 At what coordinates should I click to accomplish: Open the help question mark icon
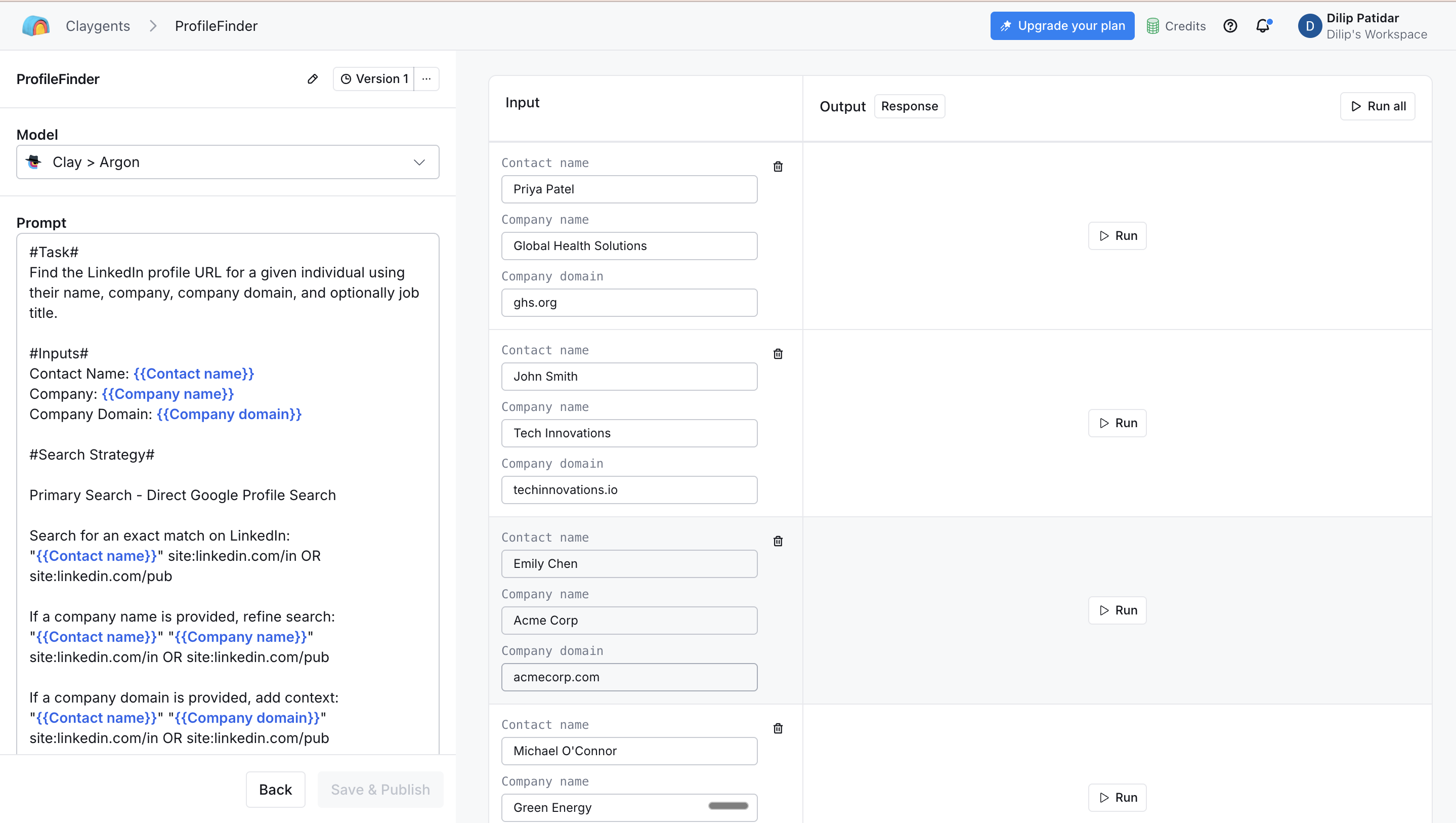coord(1230,26)
